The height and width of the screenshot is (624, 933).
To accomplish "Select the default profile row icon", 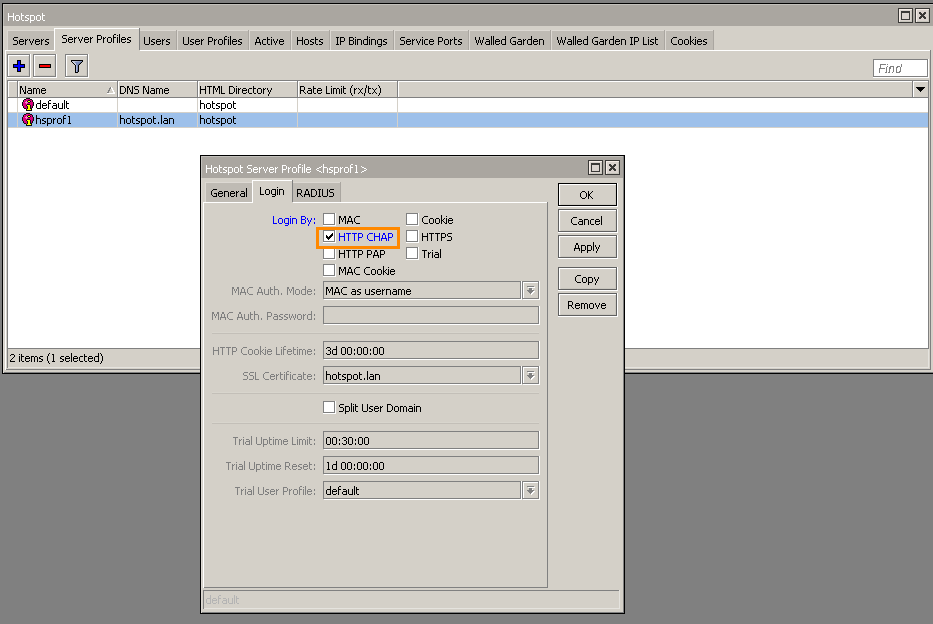I will [28, 105].
